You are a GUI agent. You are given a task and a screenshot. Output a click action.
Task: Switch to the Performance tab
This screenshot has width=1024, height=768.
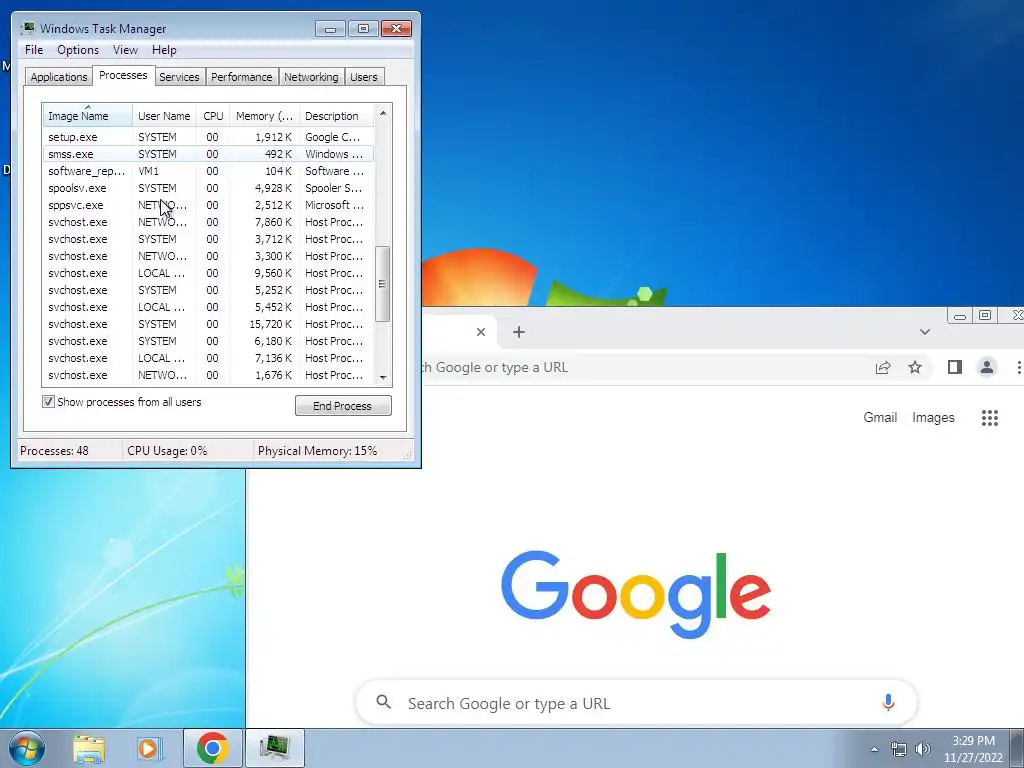[241, 77]
